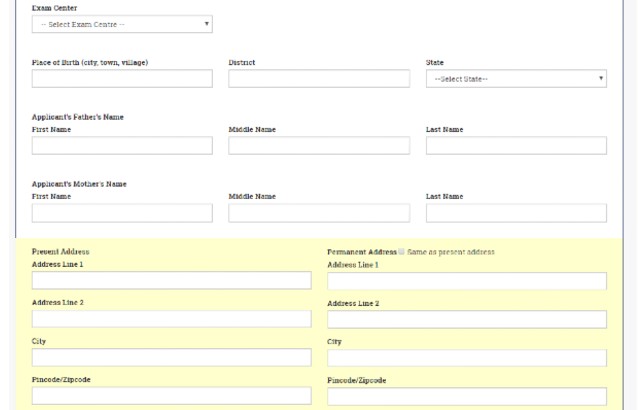Screen dimensions: 638x410
Task: Select Father's Middle Name field
Action: pyautogui.click(x=318, y=146)
